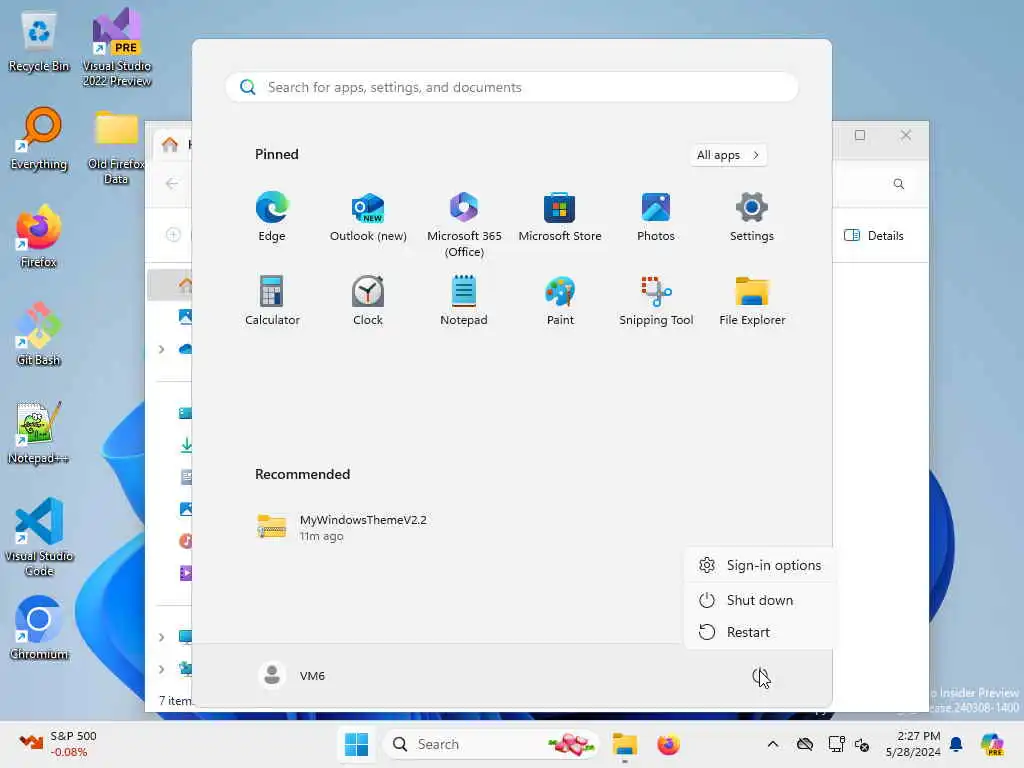This screenshot has width=1024, height=768.
Task: Open Settings from the pinned apps
Action: tap(752, 217)
